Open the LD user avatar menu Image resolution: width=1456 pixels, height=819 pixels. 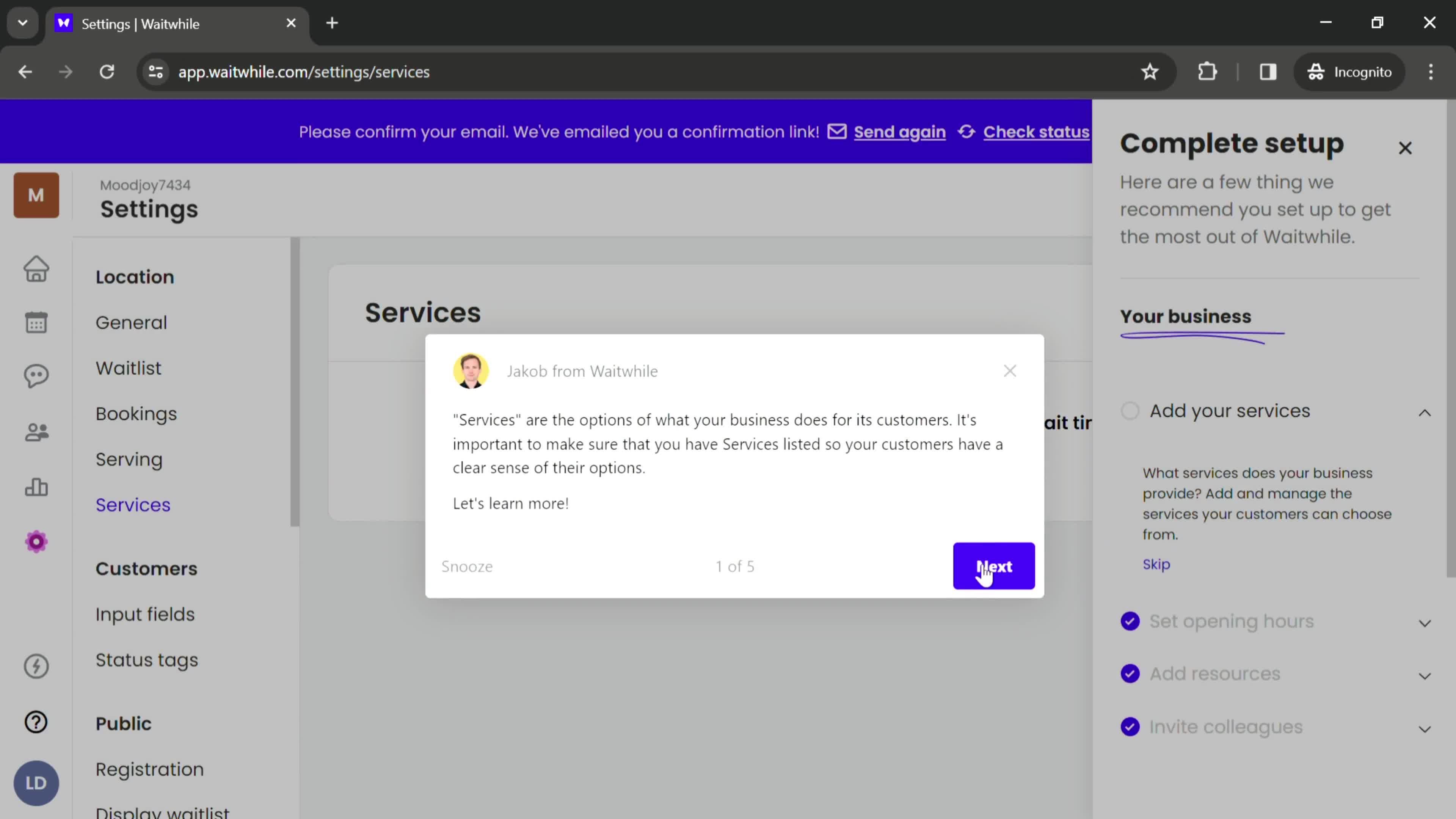tap(36, 783)
